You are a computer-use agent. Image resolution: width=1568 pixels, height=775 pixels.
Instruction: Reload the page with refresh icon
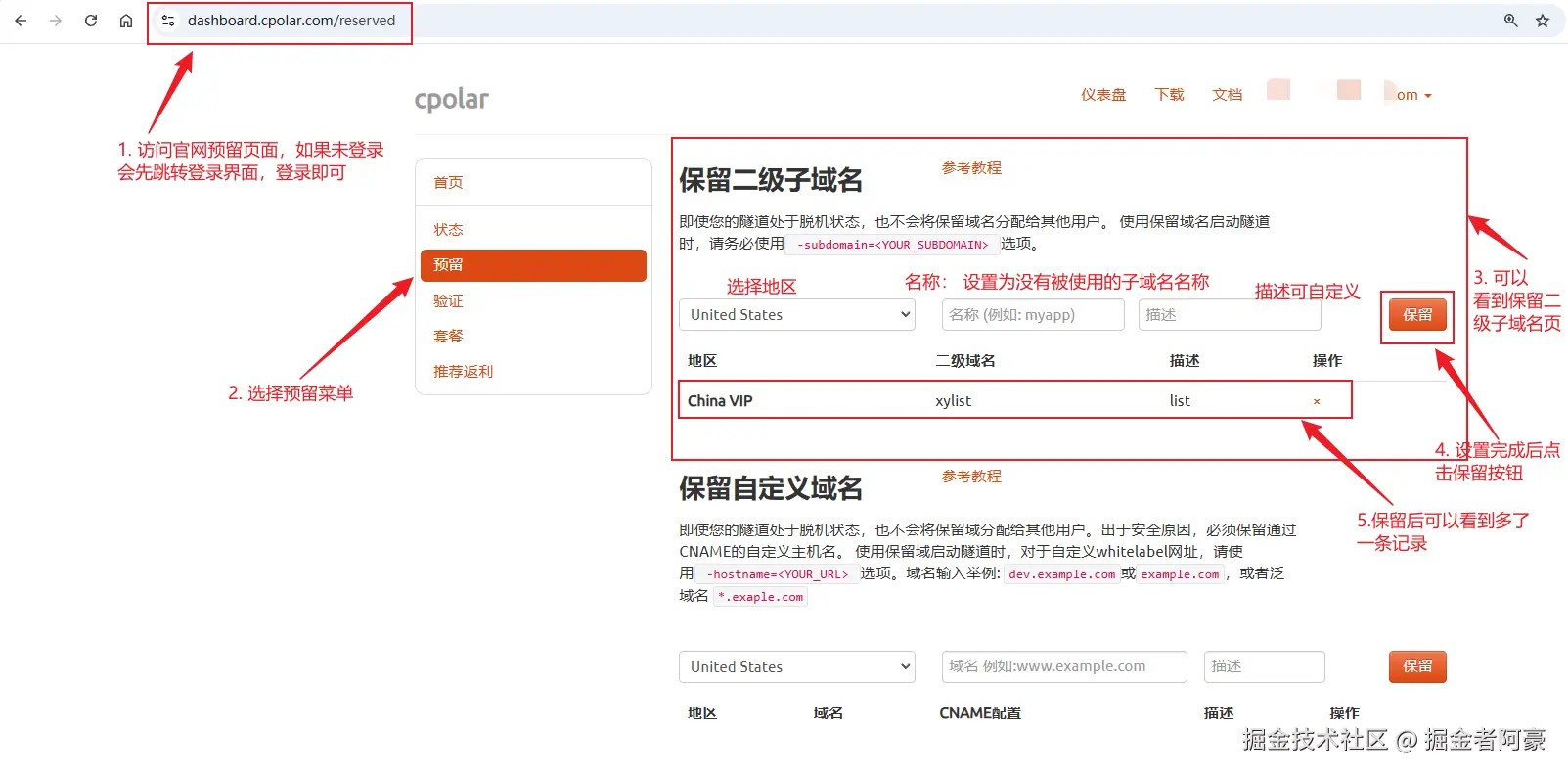pos(91,21)
